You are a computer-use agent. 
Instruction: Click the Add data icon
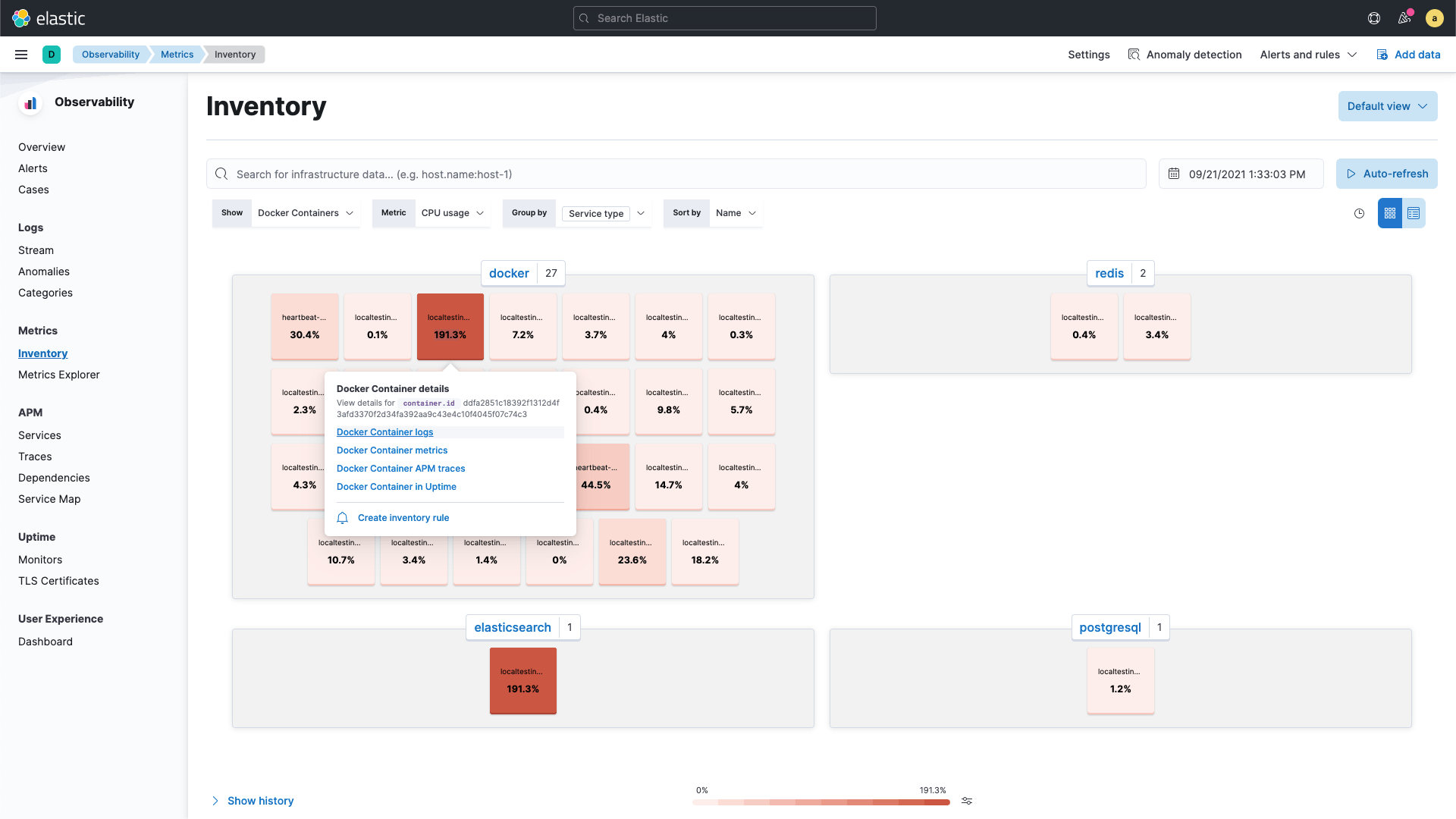(x=1382, y=55)
